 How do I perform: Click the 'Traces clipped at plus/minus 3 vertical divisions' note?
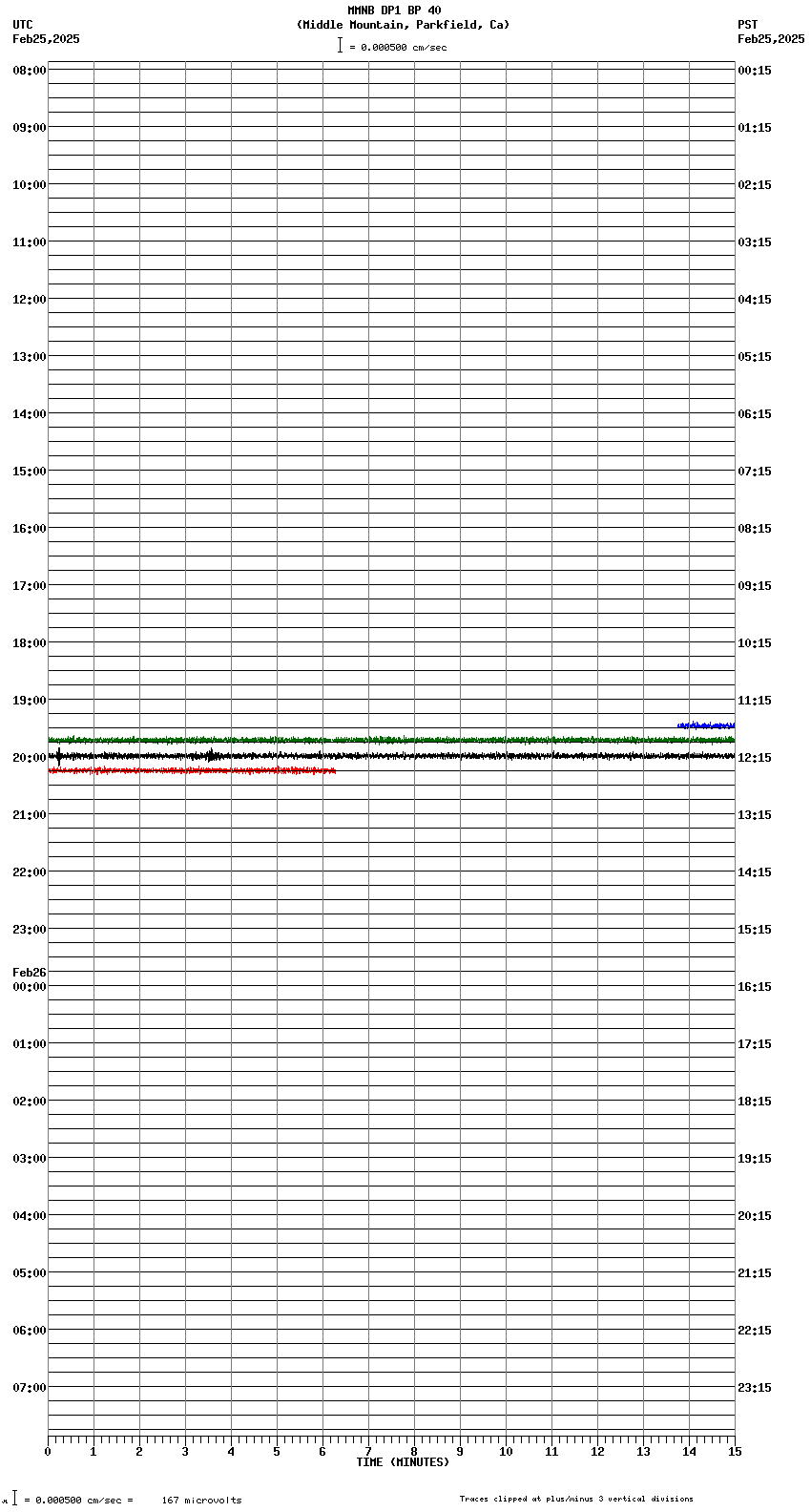576,1499
